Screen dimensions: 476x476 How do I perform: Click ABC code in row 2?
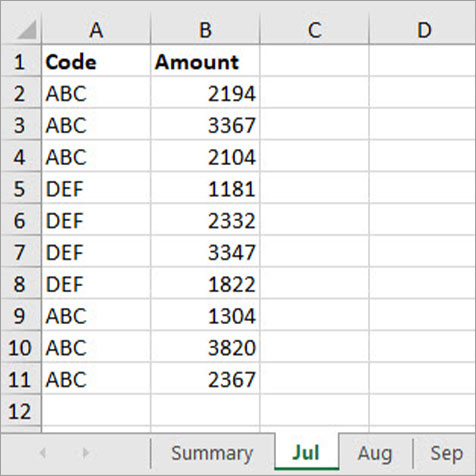[x=96, y=93]
